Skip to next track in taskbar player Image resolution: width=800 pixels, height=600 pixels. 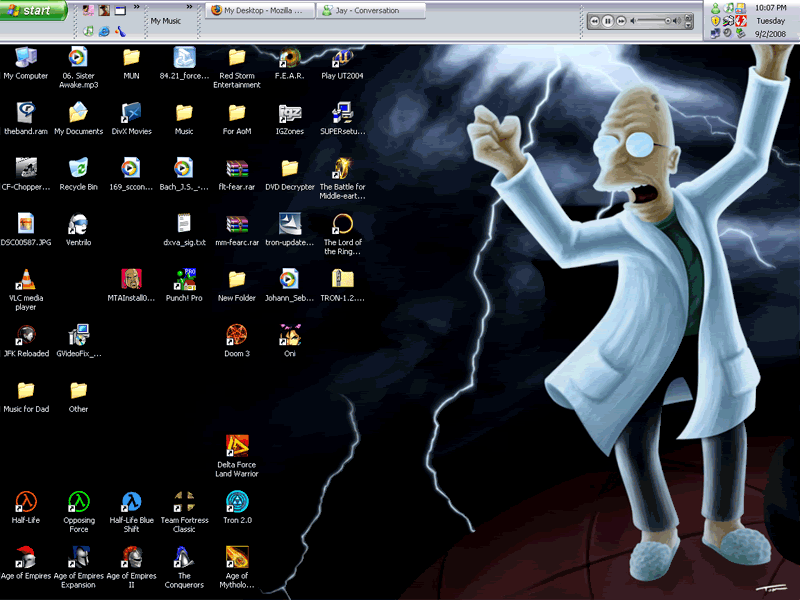[x=621, y=21]
